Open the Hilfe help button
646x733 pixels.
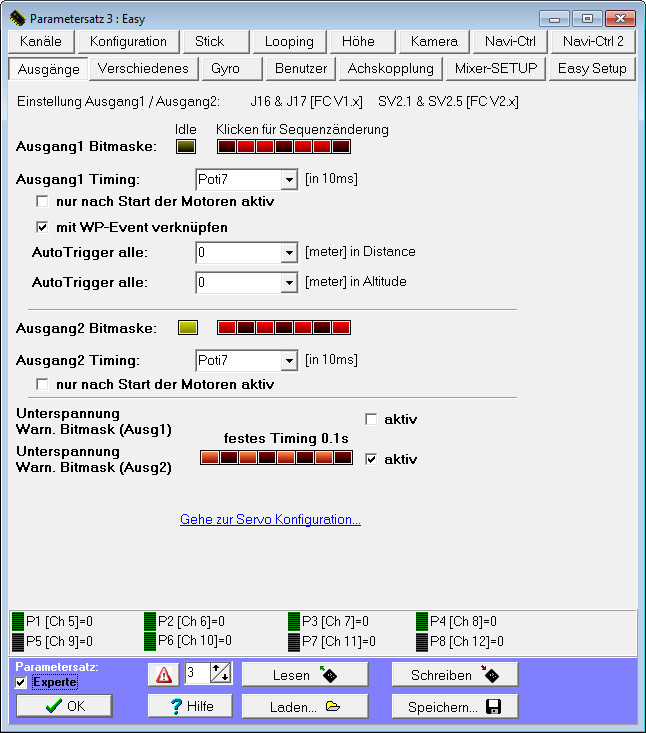click(x=181, y=706)
